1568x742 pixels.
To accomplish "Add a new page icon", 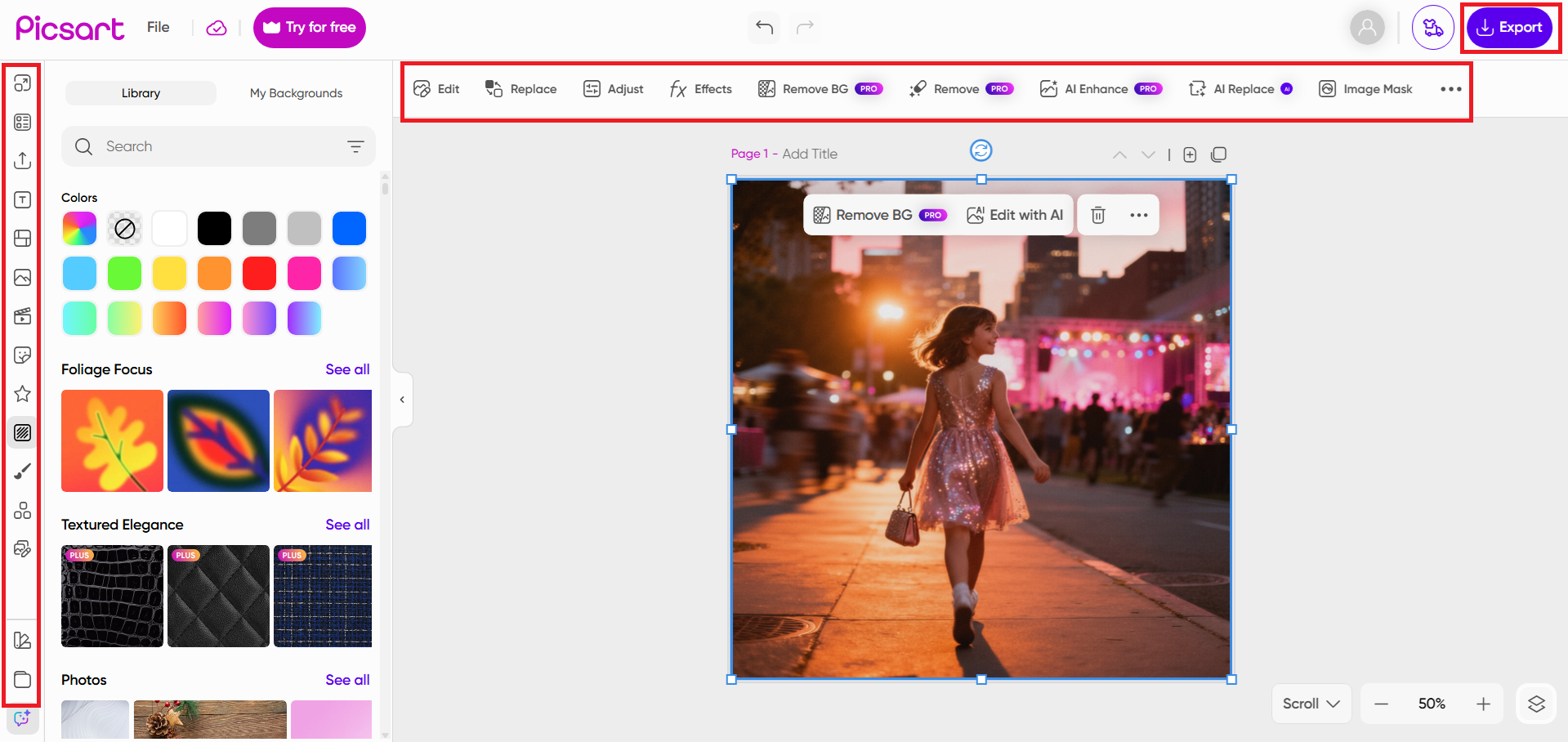I will [1190, 154].
